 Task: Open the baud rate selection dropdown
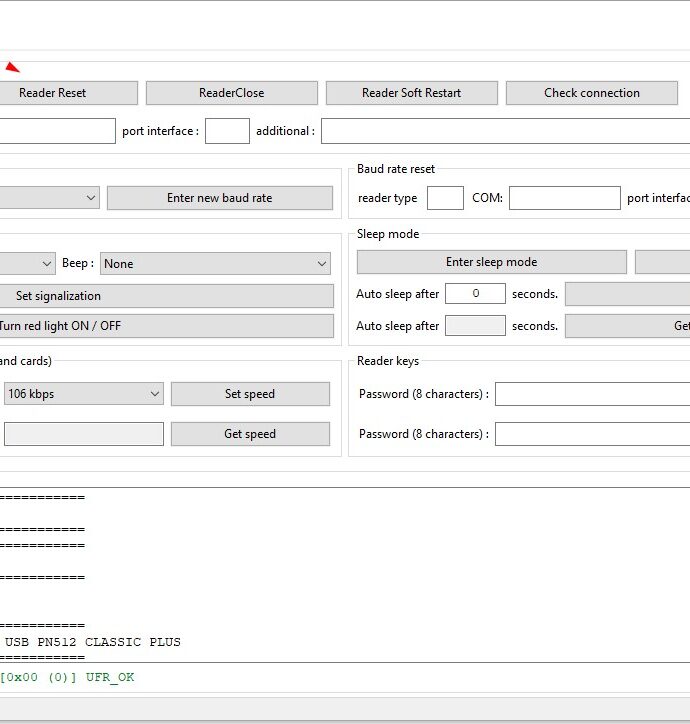[x=49, y=198]
